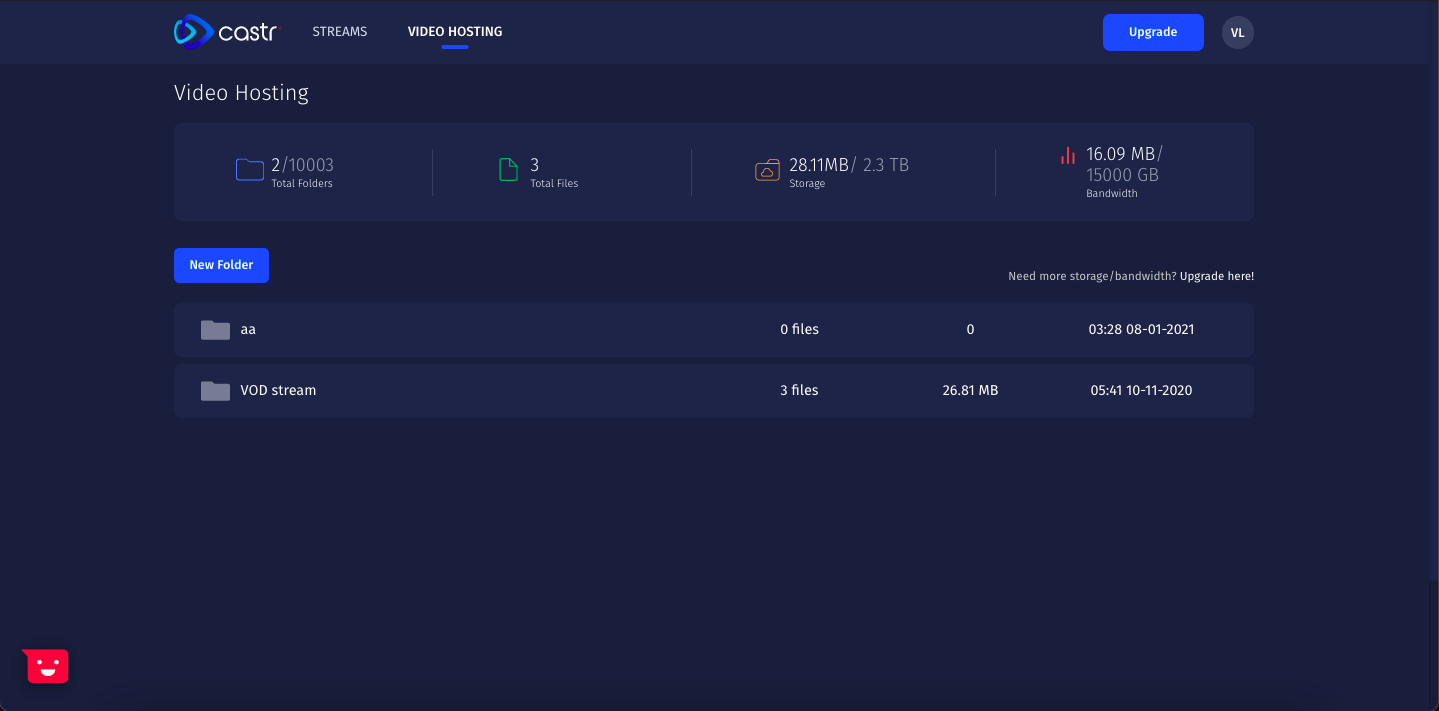Select the Video Hosting tab
Screen dimensions: 1439x711
pos(455,32)
